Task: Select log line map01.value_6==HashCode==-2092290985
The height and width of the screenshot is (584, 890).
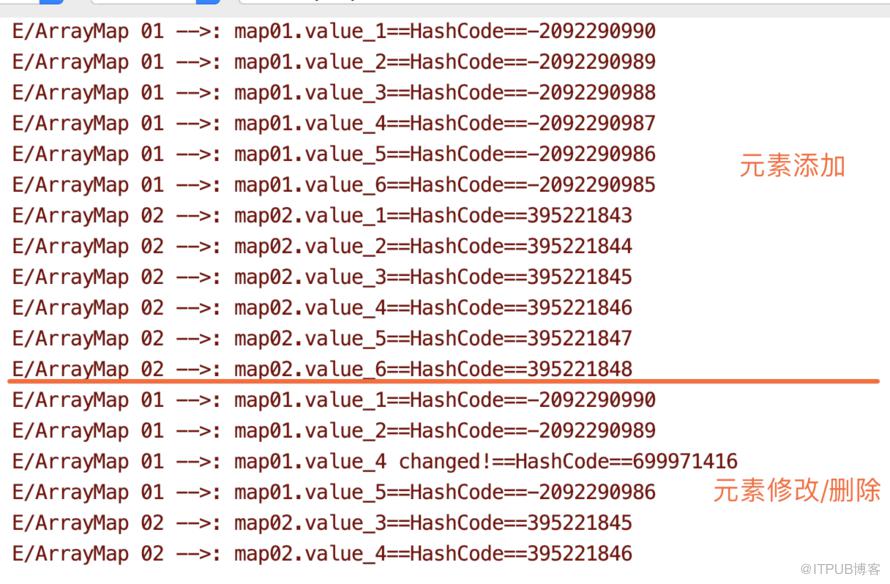Action: (334, 184)
